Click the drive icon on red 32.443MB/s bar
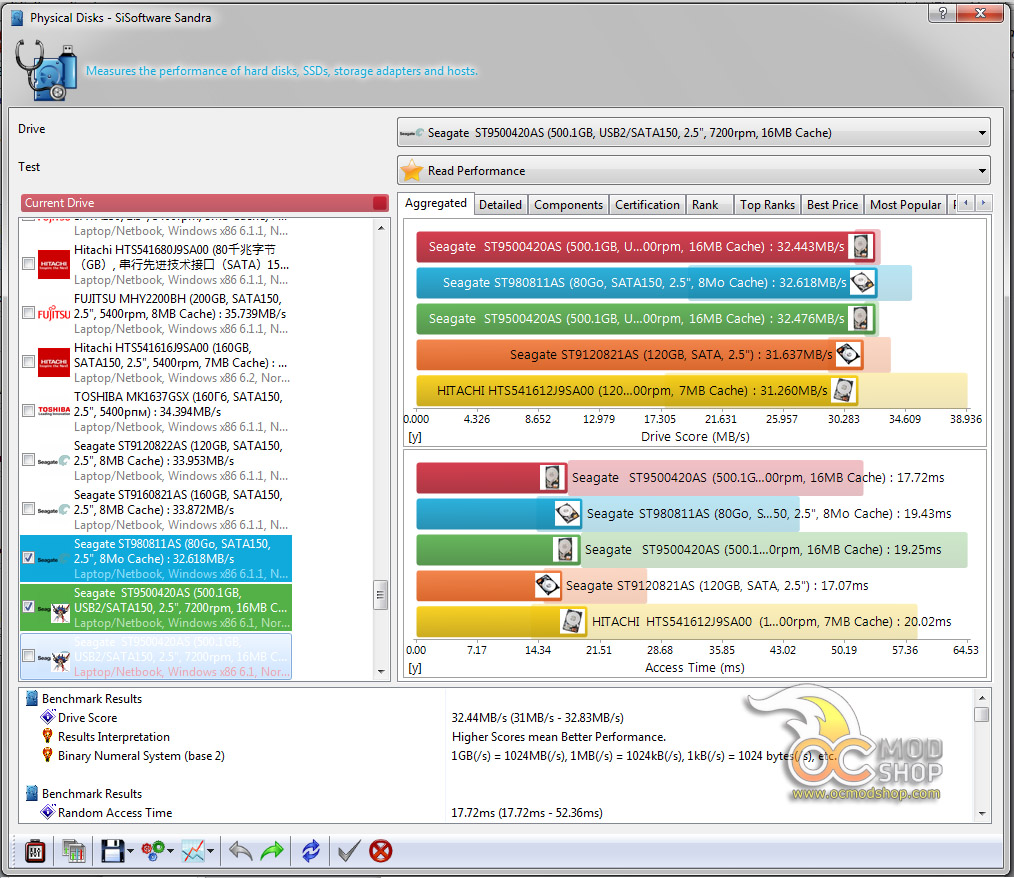The image size is (1014, 878). click(x=861, y=246)
